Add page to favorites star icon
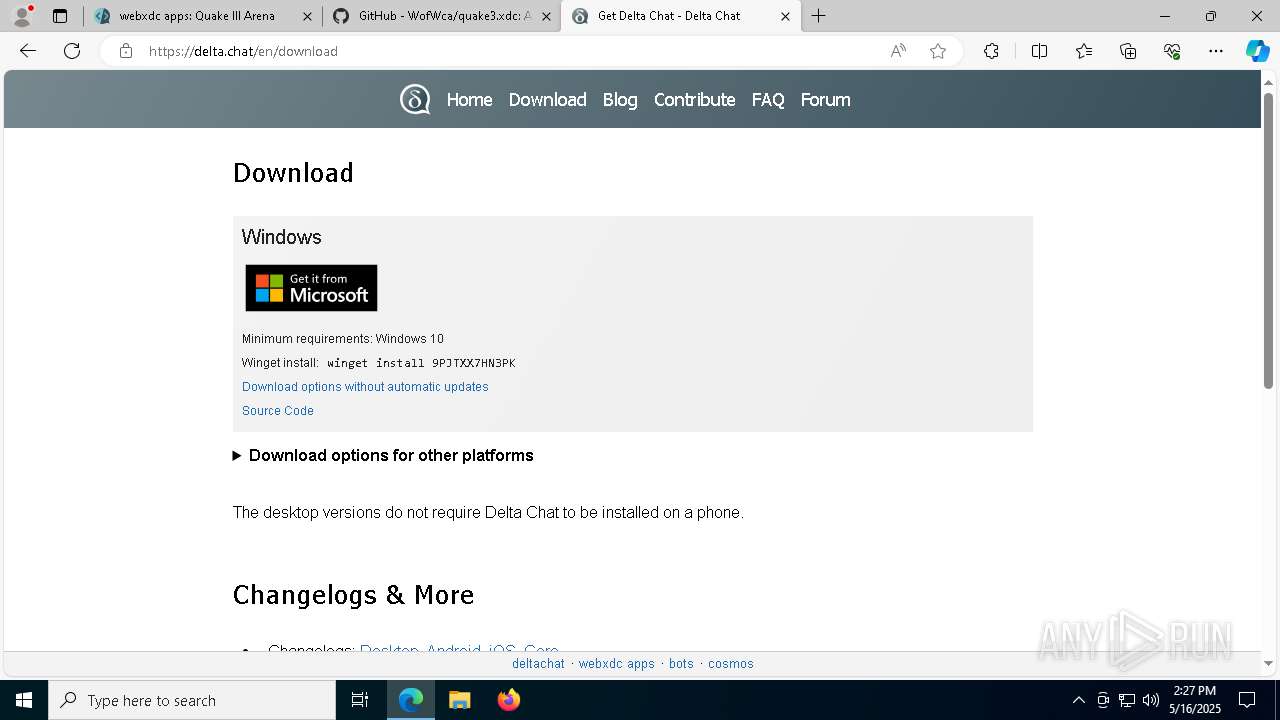 [x=938, y=51]
